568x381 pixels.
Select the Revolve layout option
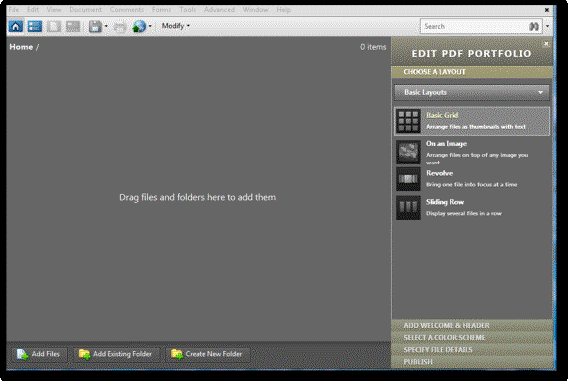tap(472, 179)
